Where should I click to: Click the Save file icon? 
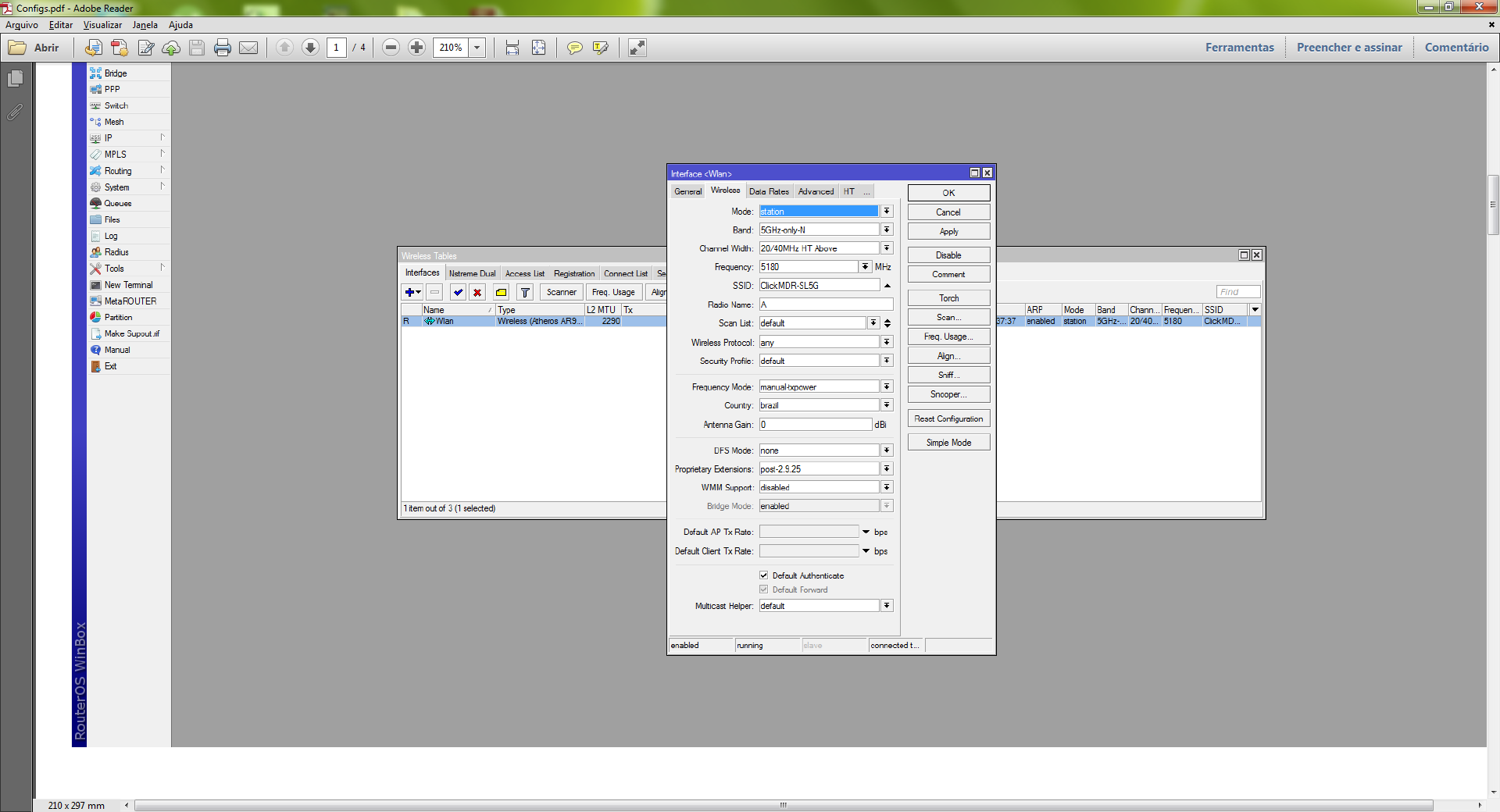[197, 48]
